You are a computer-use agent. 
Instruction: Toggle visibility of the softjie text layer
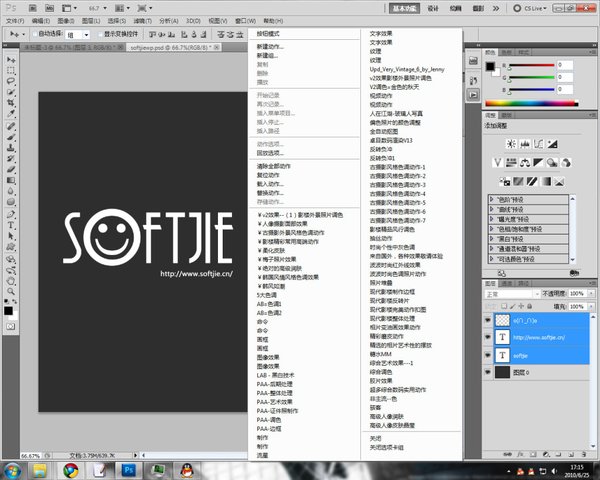489,354
